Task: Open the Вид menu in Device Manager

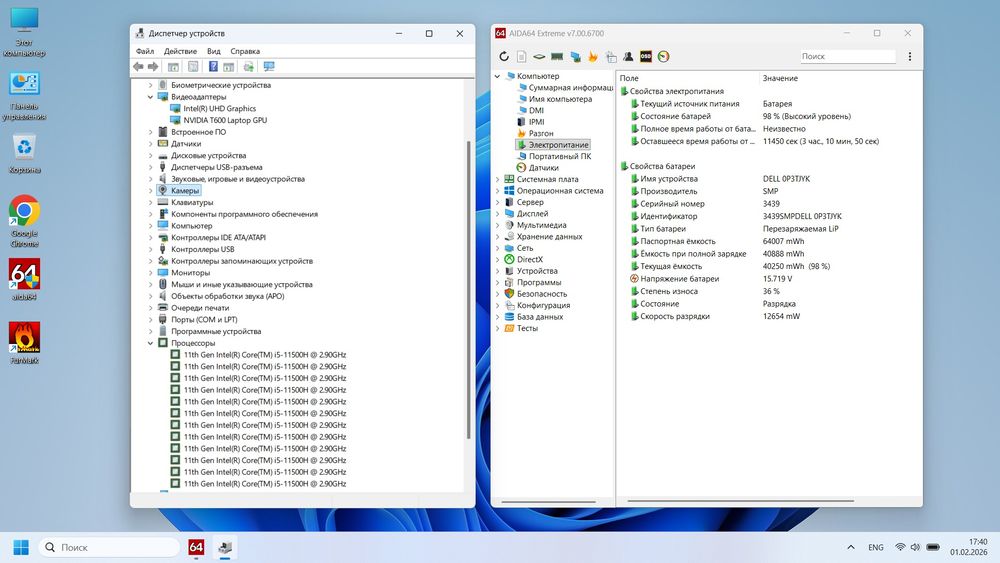Action: click(214, 51)
